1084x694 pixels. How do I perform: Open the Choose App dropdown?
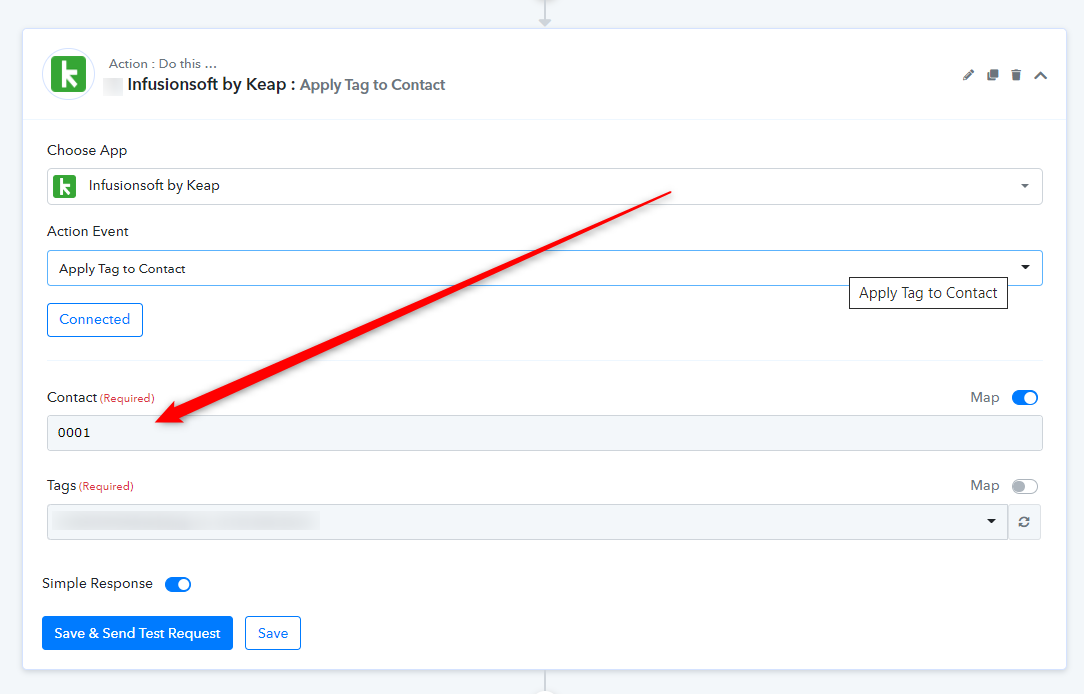[545, 187]
